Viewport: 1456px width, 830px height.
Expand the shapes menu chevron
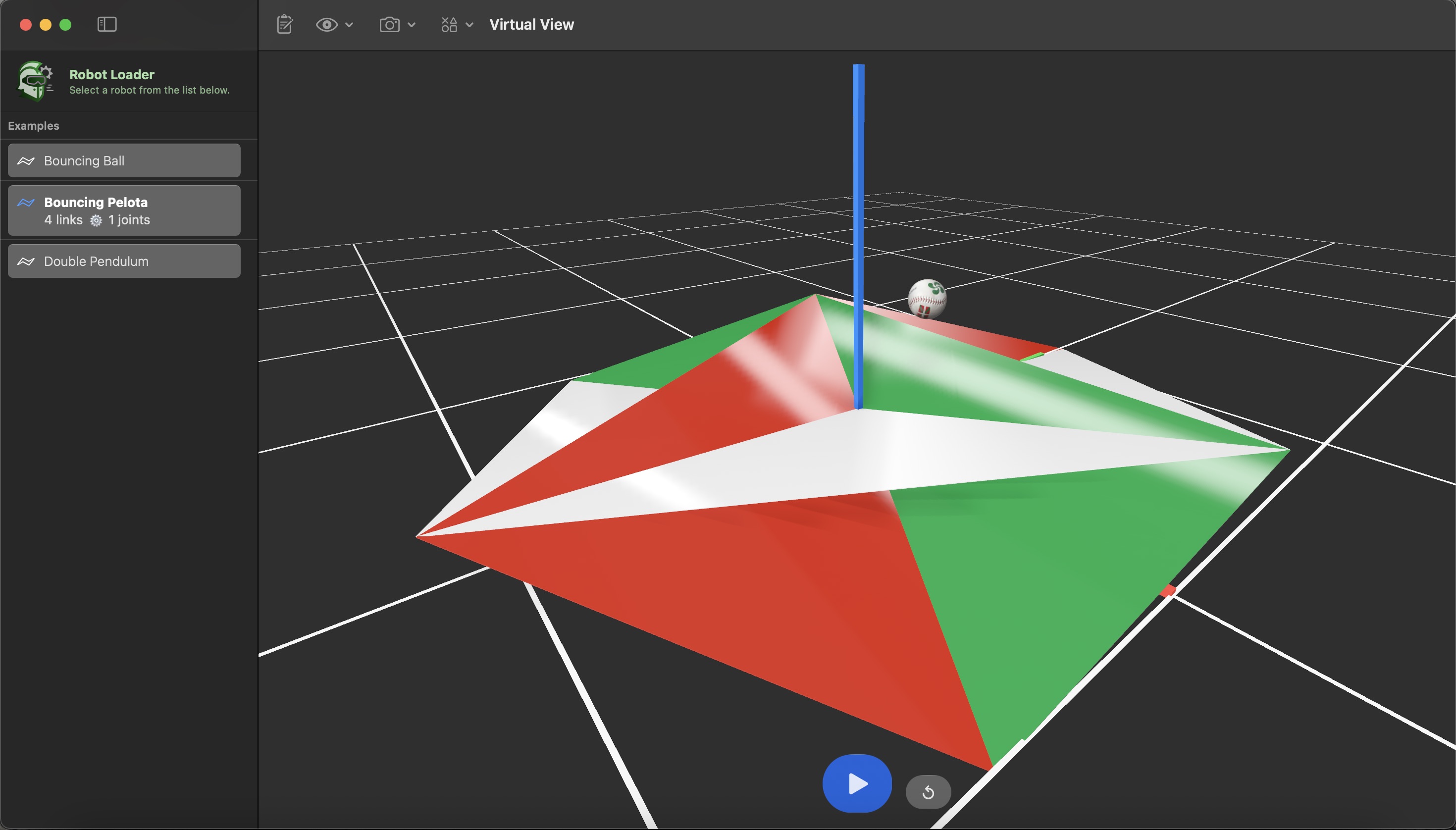(x=470, y=24)
